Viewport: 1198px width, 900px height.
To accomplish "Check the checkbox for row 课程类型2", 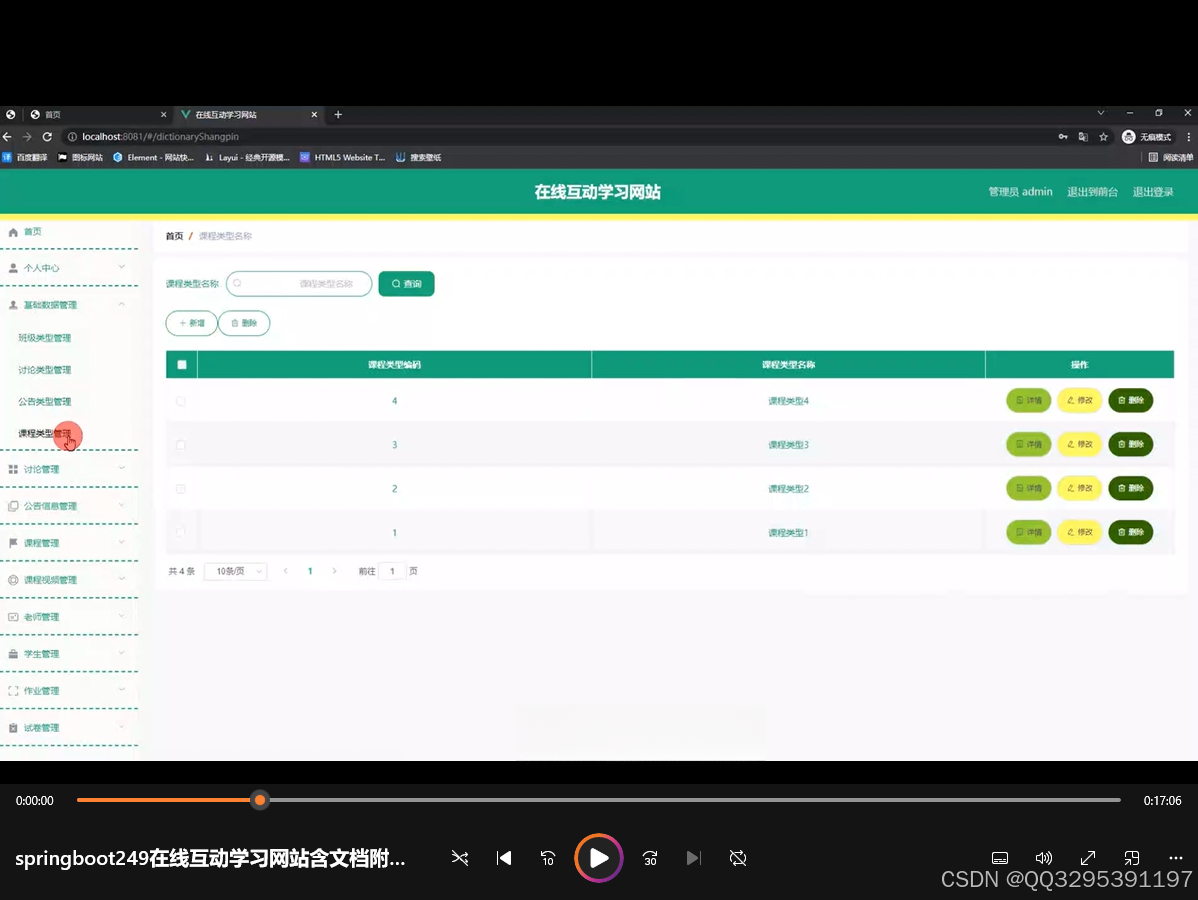I will point(181,489).
